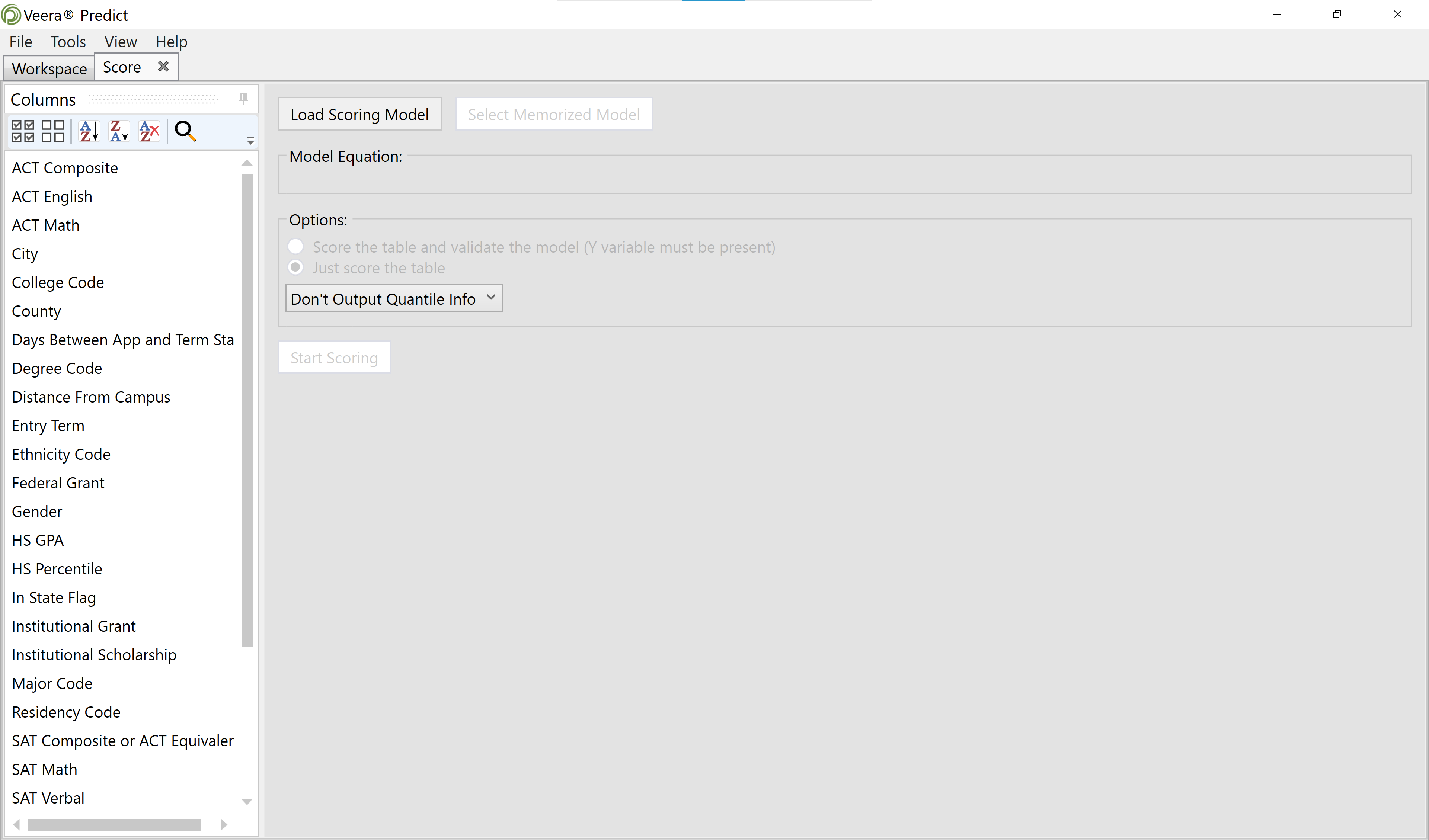Close the Score tab

click(163, 66)
